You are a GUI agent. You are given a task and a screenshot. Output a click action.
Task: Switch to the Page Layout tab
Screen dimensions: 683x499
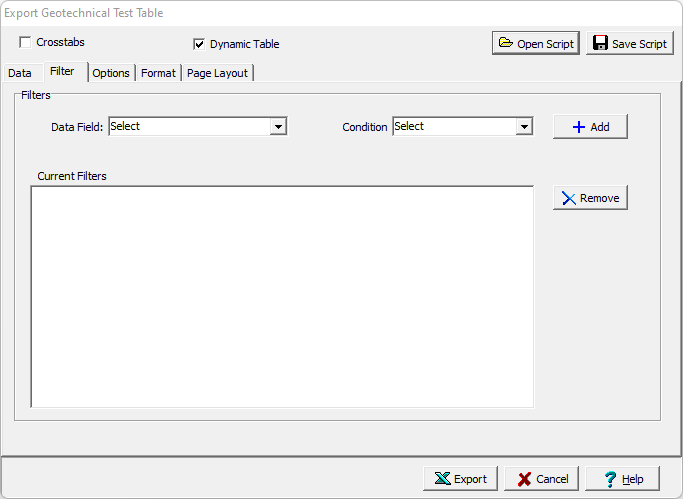coord(217,73)
